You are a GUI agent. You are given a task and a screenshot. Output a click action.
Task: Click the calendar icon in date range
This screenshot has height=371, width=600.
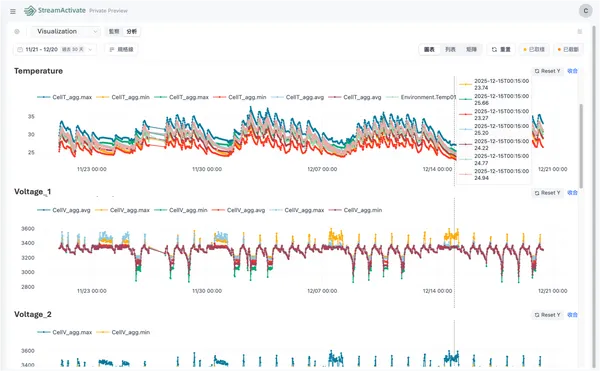pyautogui.click(x=20, y=50)
